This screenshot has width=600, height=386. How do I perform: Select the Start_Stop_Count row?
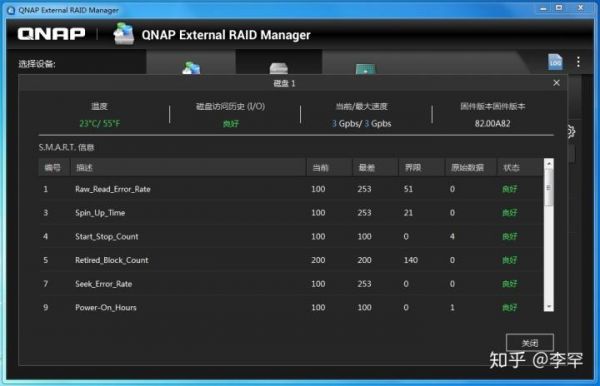click(291, 236)
